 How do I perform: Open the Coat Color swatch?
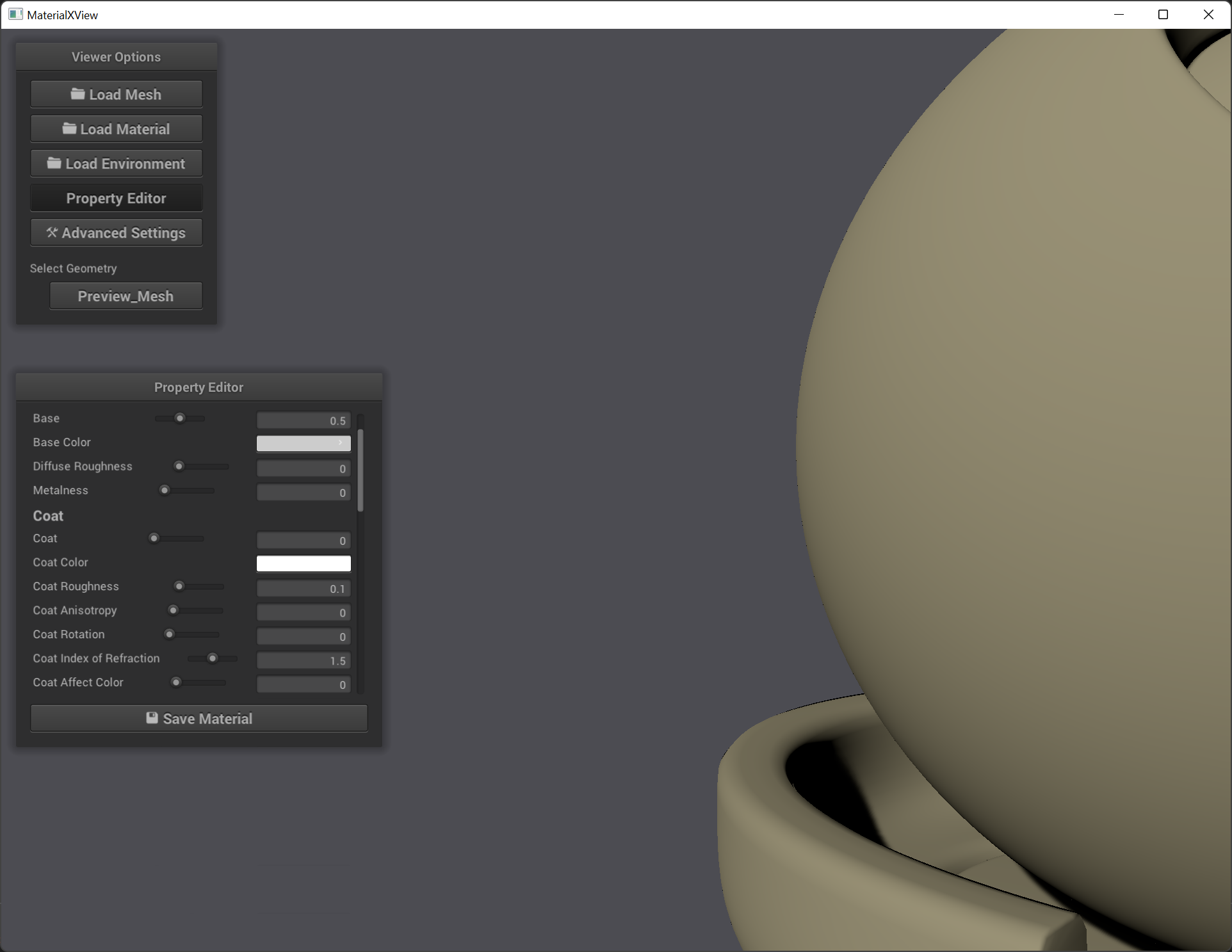(304, 563)
